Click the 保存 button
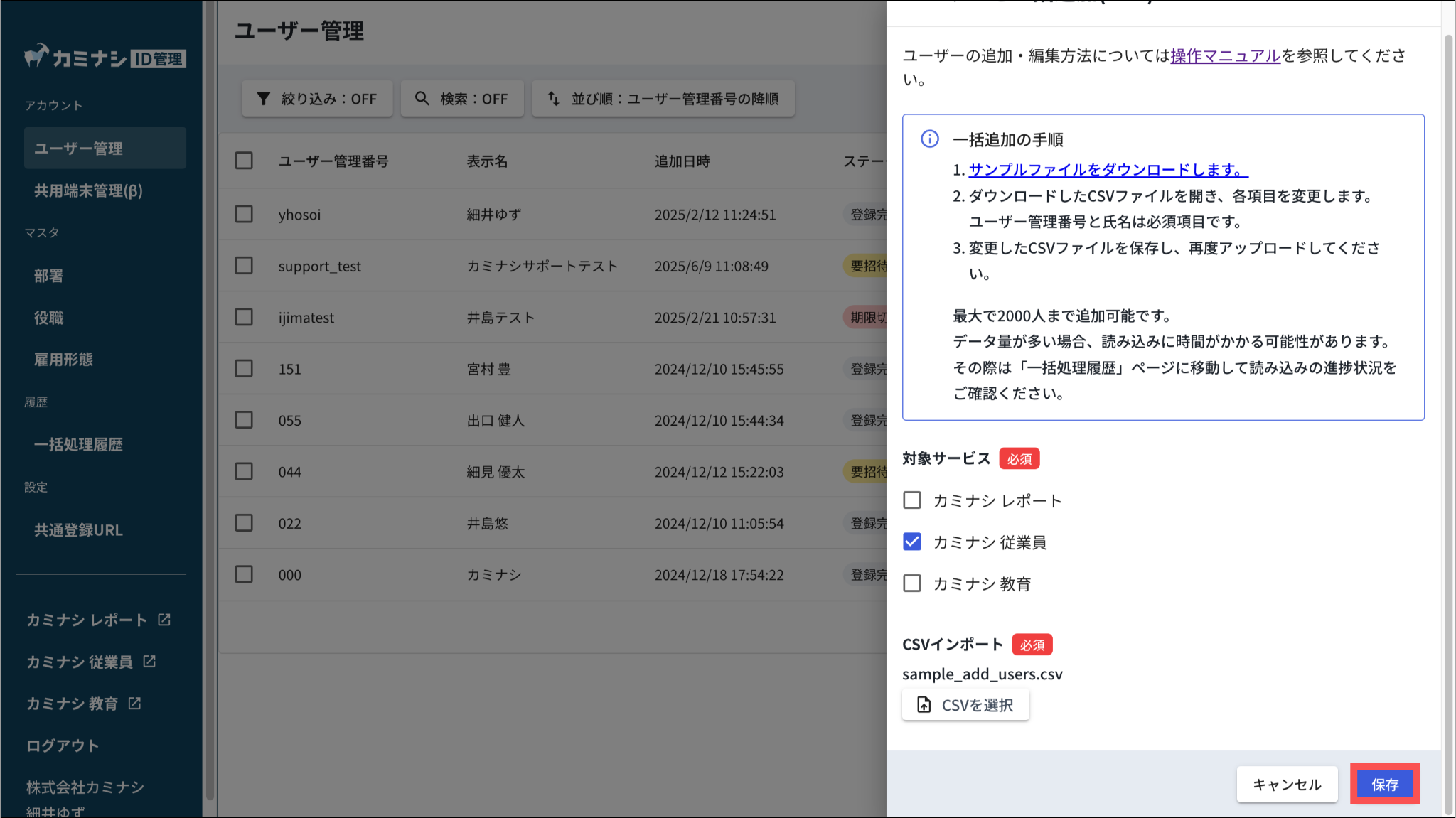 1385,785
